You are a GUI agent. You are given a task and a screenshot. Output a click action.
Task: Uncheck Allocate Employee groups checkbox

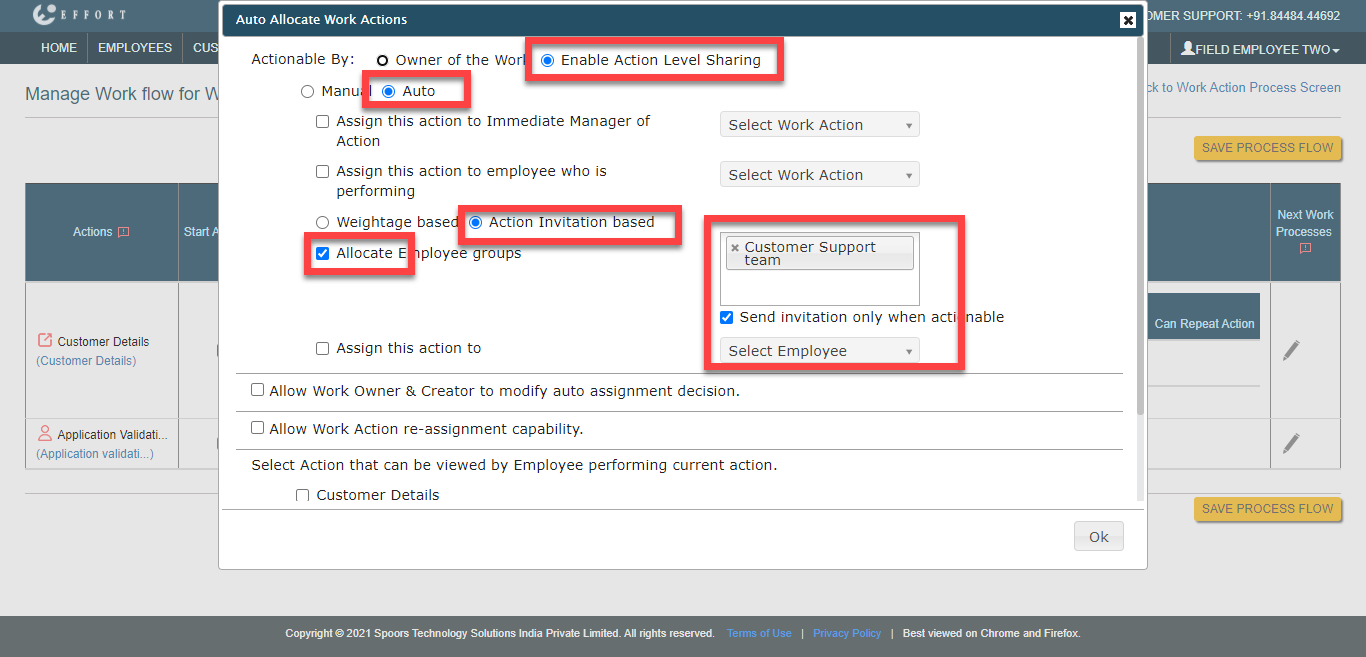coord(322,254)
